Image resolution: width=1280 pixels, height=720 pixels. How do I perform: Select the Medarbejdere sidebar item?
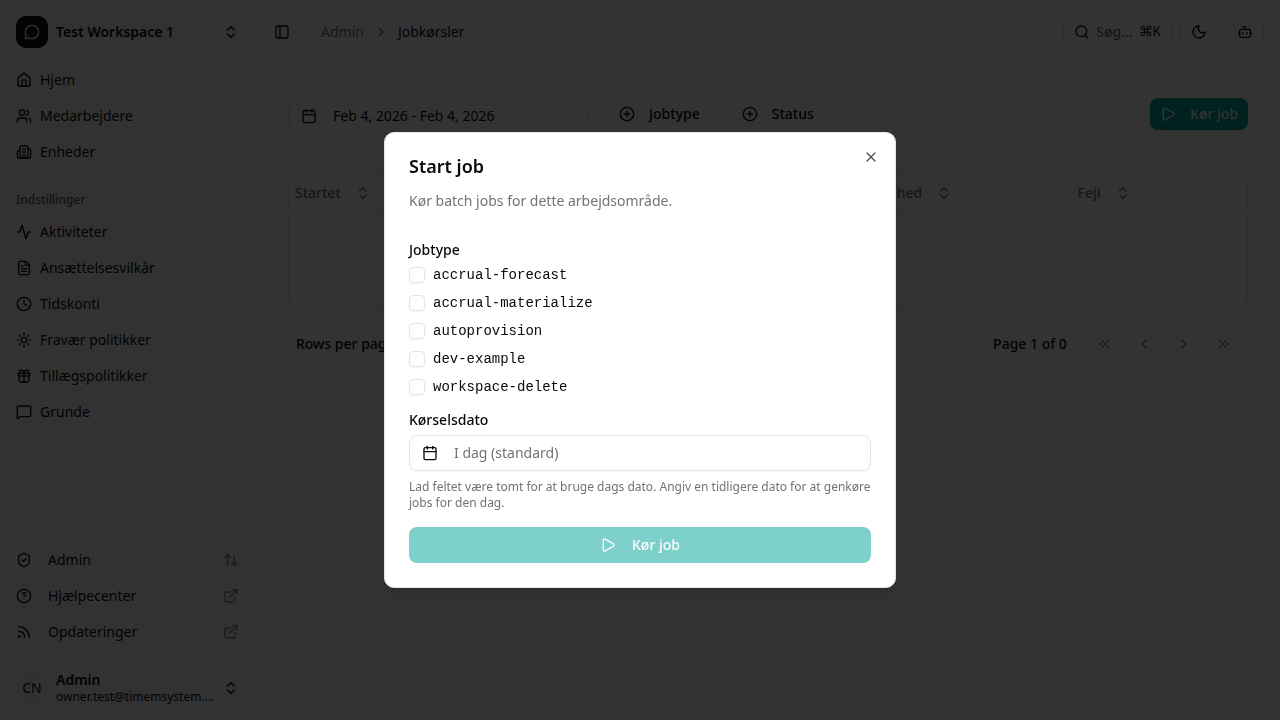(86, 115)
